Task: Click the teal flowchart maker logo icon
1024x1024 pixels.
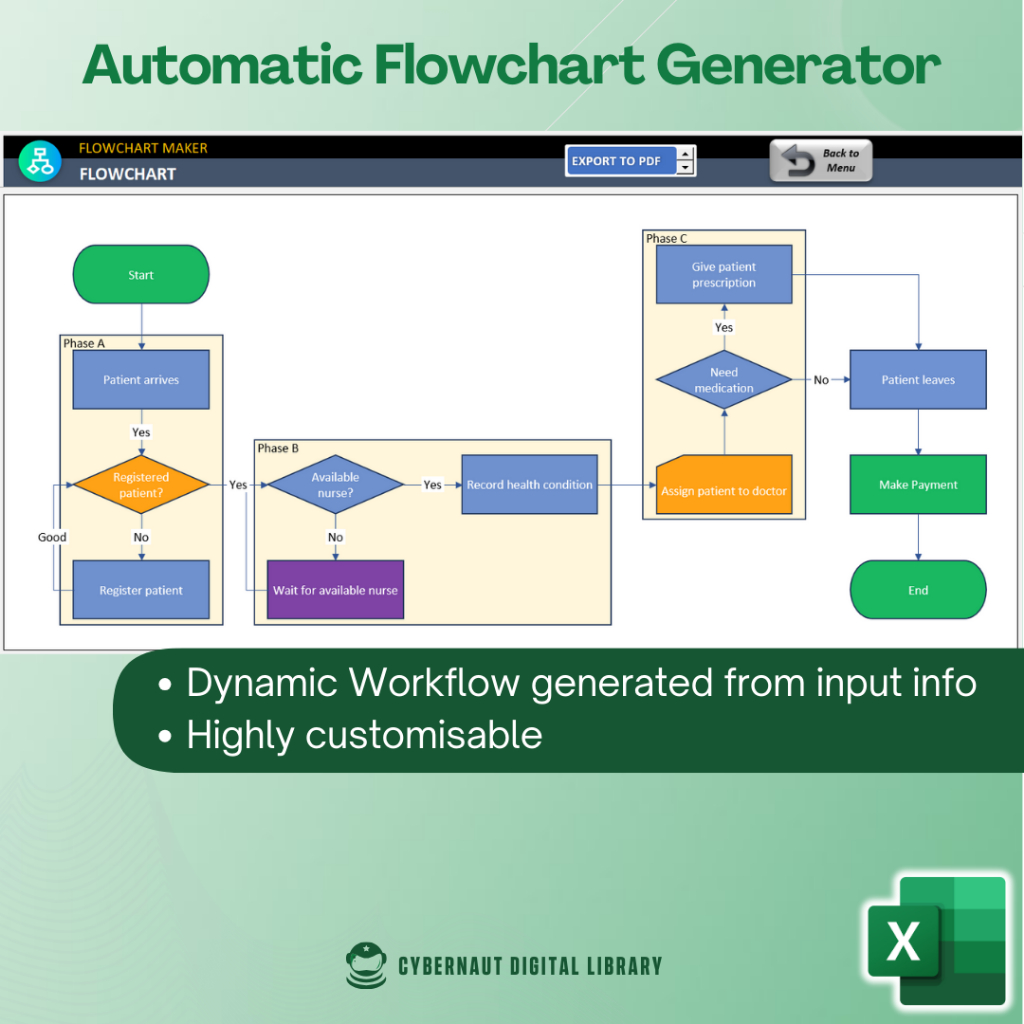Action: click(40, 161)
